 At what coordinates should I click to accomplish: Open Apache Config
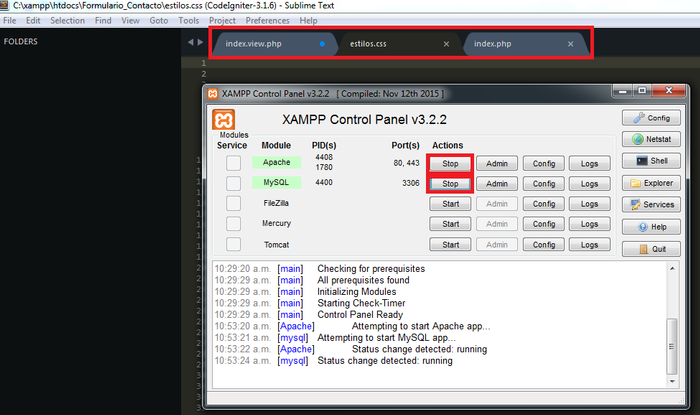(544, 164)
